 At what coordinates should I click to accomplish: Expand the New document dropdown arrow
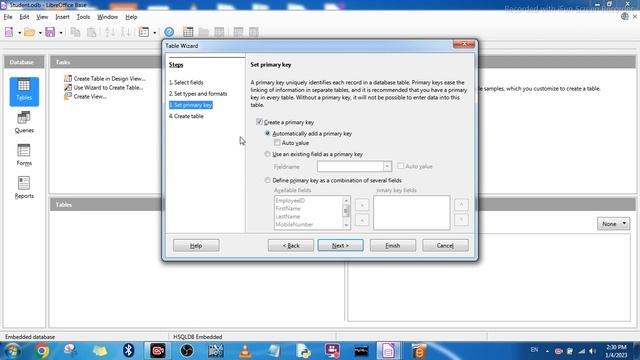(x=19, y=33)
